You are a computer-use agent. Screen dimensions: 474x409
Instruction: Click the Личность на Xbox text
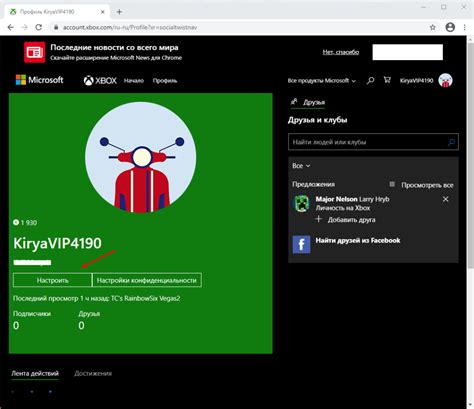(x=343, y=208)
